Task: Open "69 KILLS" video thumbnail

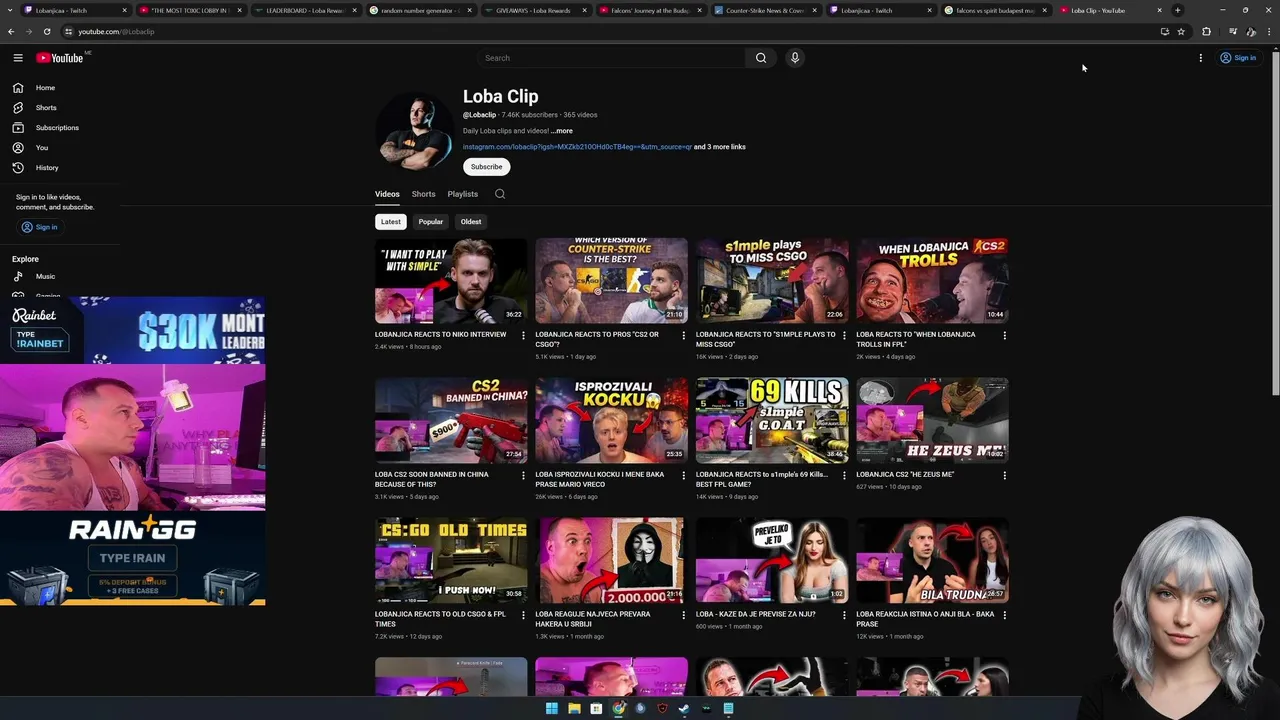Action: 772,421
